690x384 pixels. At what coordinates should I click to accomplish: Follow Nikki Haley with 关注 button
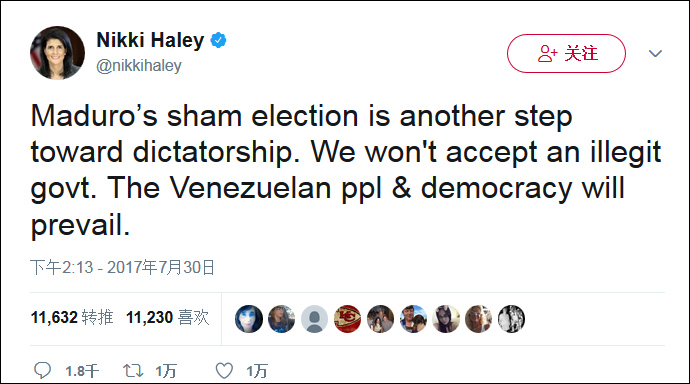click(566, 53)
